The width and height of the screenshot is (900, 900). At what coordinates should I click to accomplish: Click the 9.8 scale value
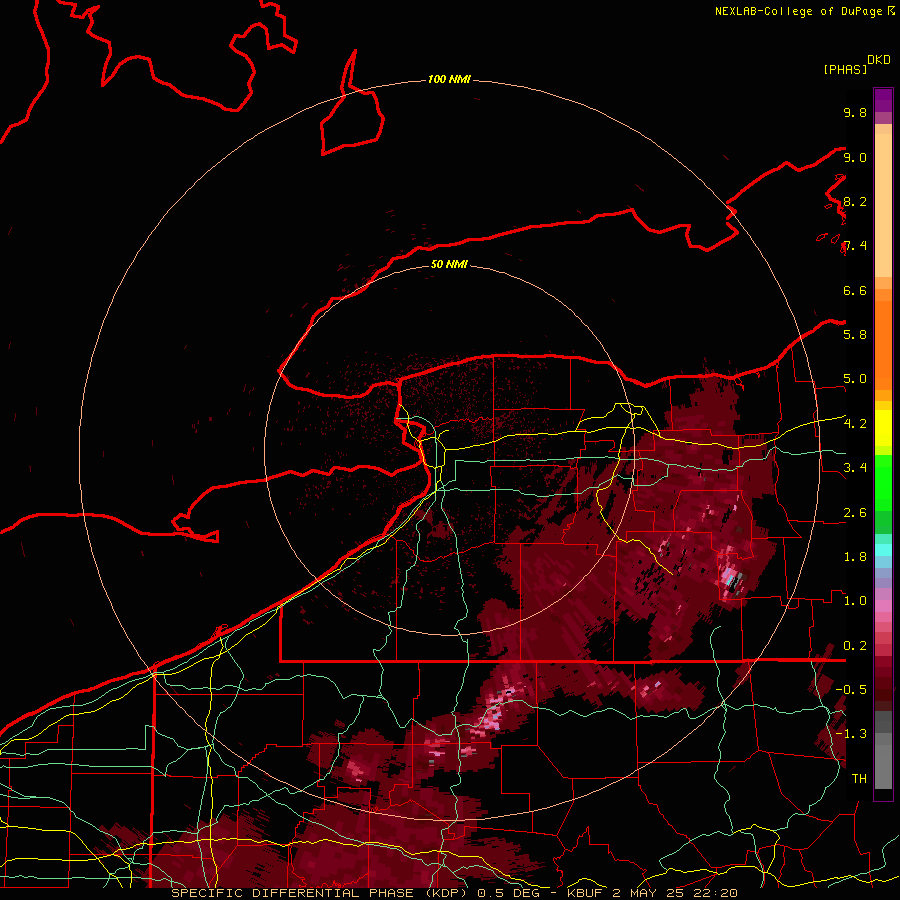coord(855,113)
